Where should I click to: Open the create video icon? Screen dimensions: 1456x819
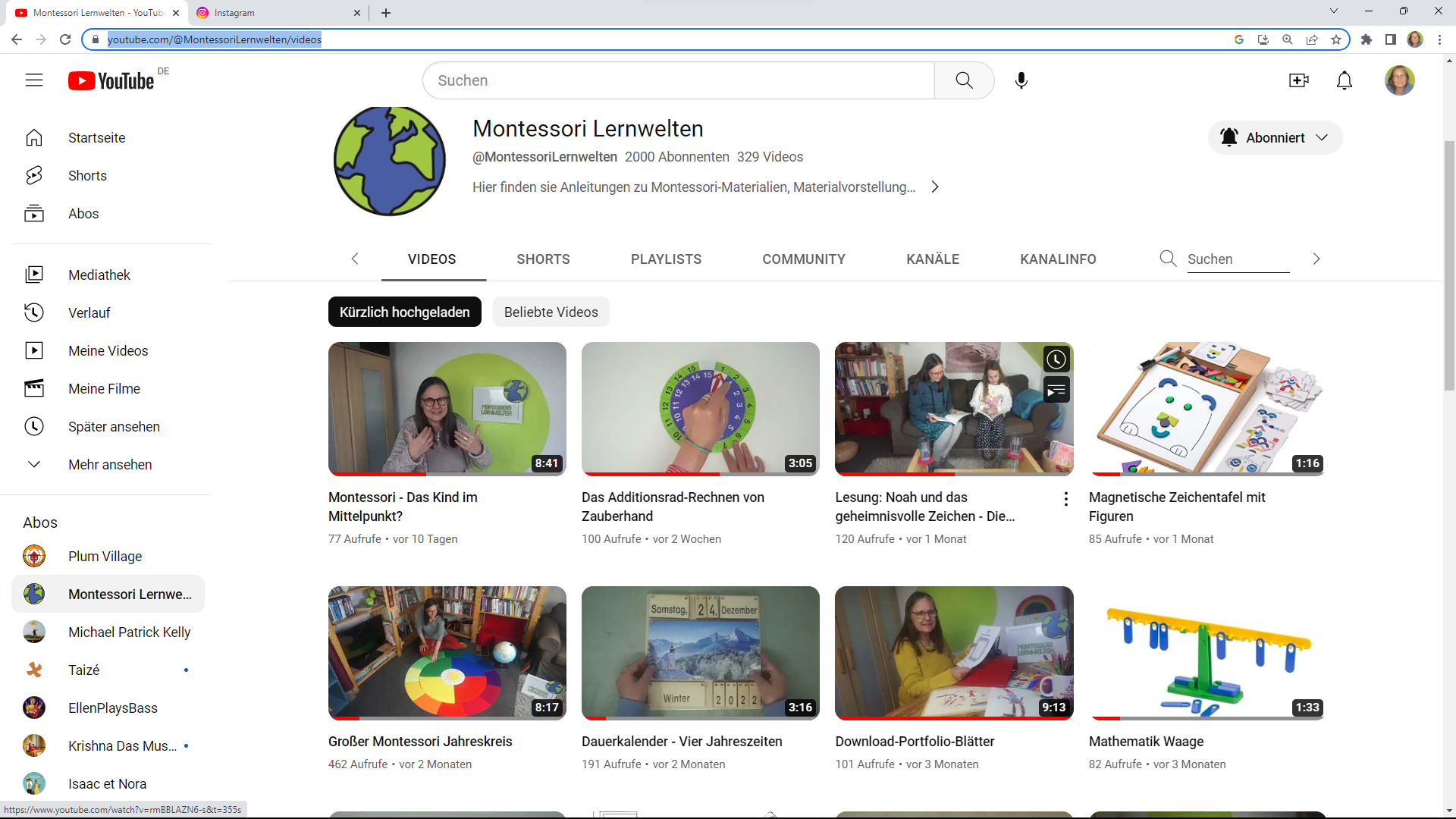(1299, 80)
